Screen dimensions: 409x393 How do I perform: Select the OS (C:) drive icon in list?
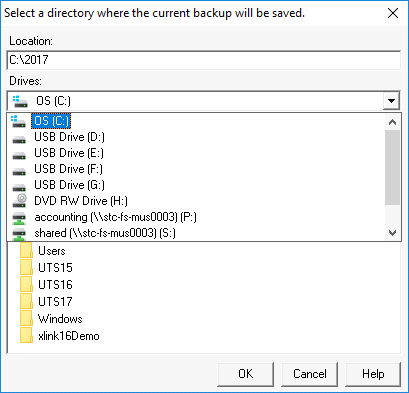pyautogui.click(x=18, y=121)
